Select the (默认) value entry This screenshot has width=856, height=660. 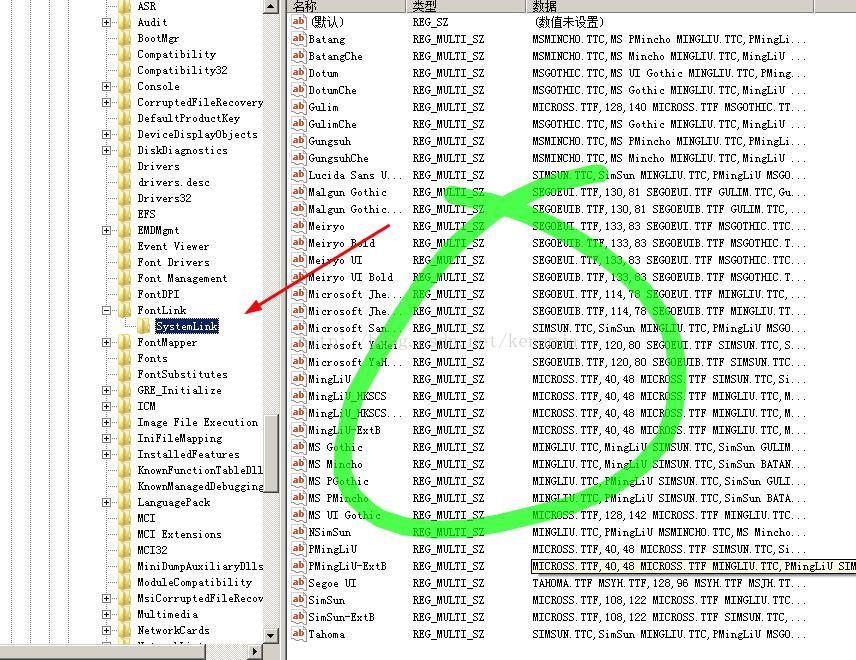click(327, 22)
